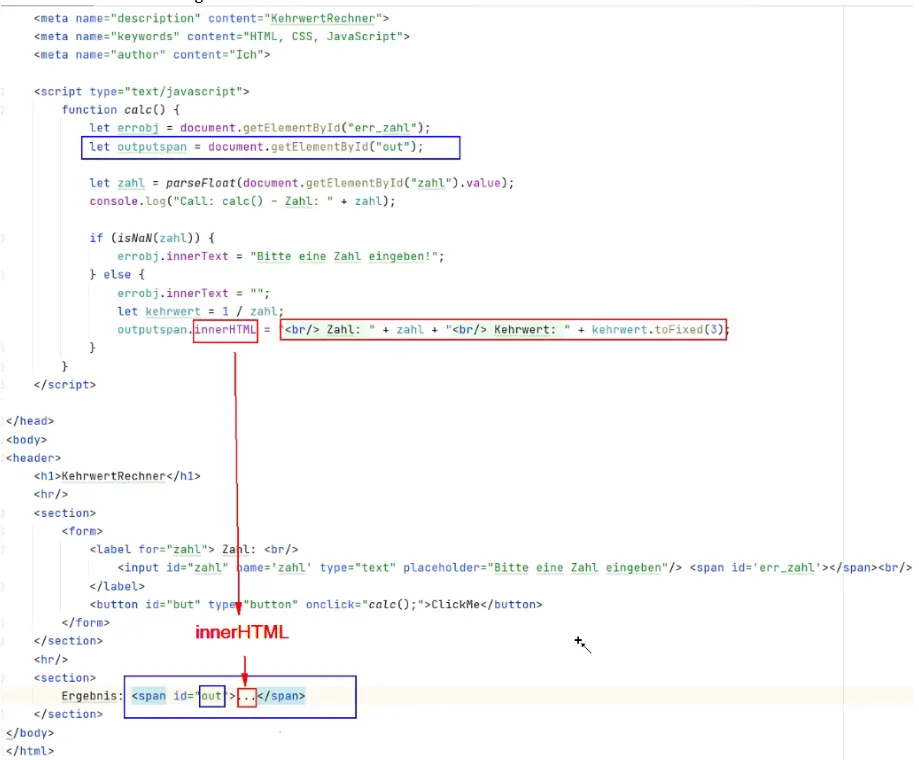Click the closing </body> tag
919x760 pixels.
(30, 732)
